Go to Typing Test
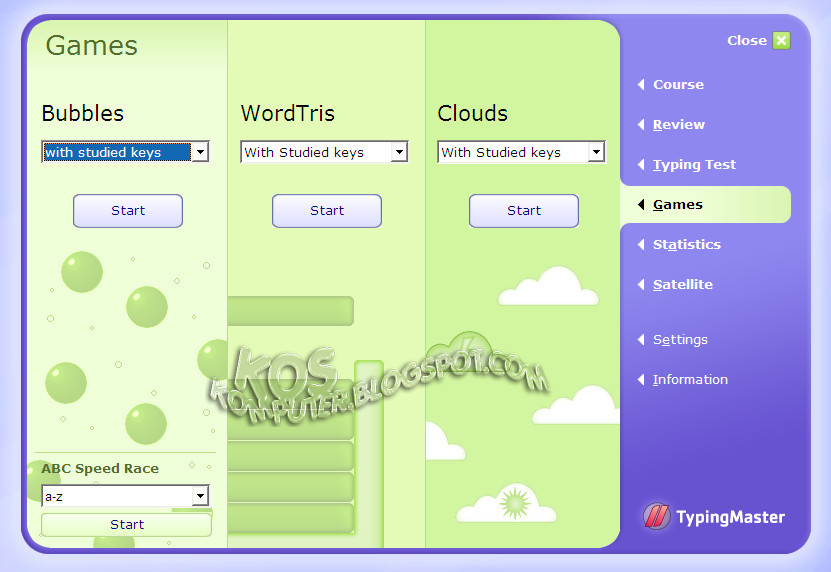This screenshot has width=831, height=572. pos(694,165)
